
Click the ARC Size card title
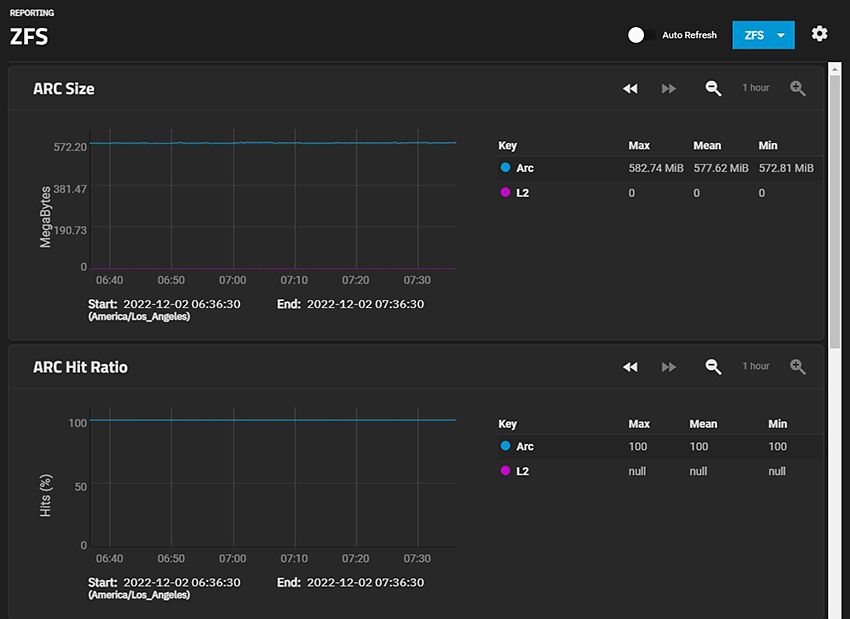(x=64, y=89)
